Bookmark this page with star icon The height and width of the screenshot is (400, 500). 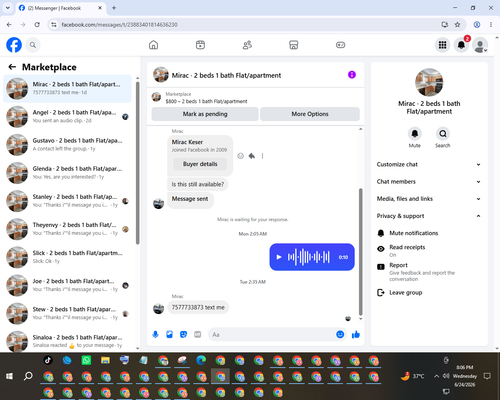[x=457, y=25]
